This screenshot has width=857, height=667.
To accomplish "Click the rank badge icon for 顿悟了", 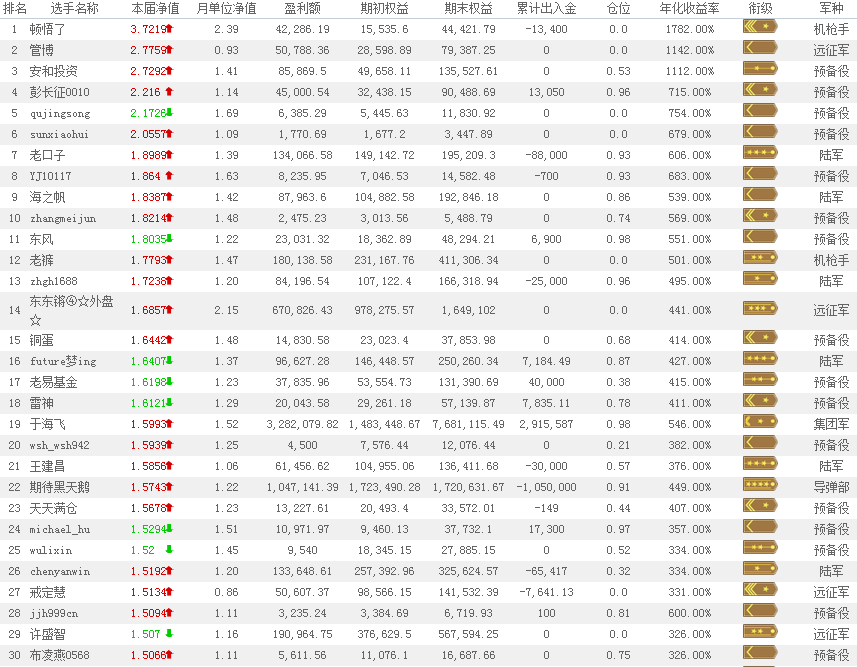I will [760, 27].
